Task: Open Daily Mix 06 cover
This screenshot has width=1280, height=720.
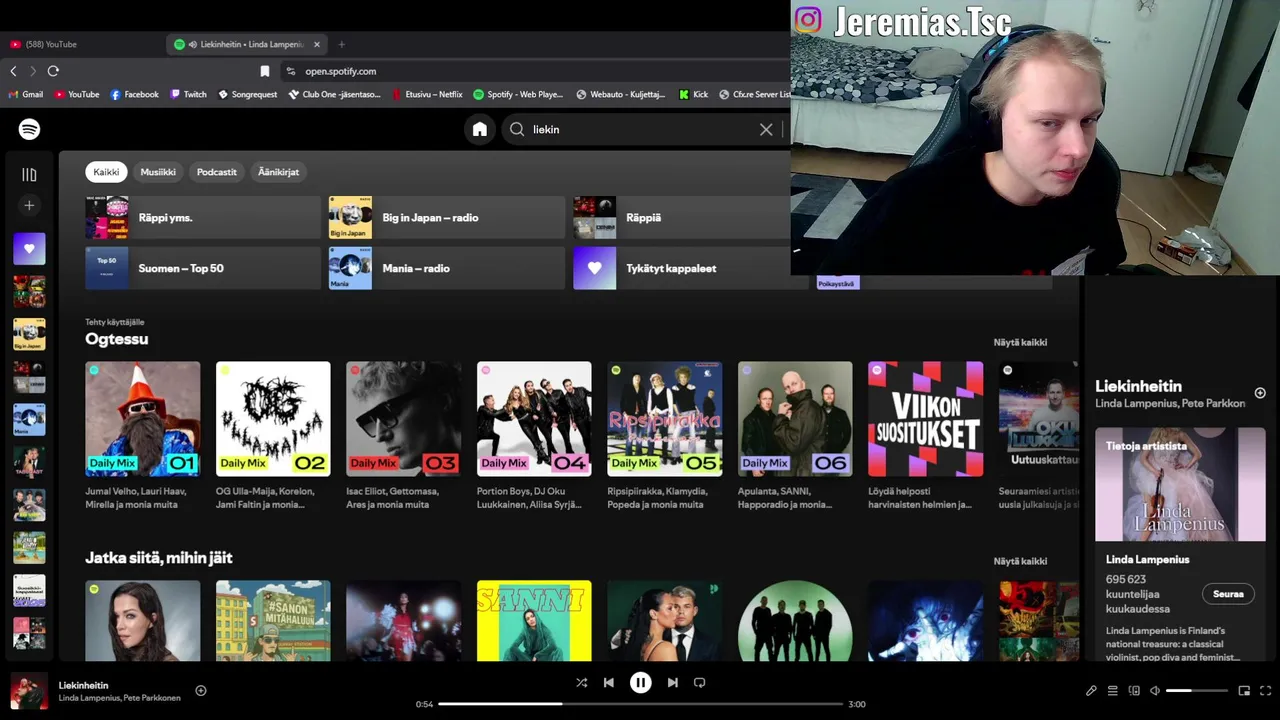Action: coord(795,419)
